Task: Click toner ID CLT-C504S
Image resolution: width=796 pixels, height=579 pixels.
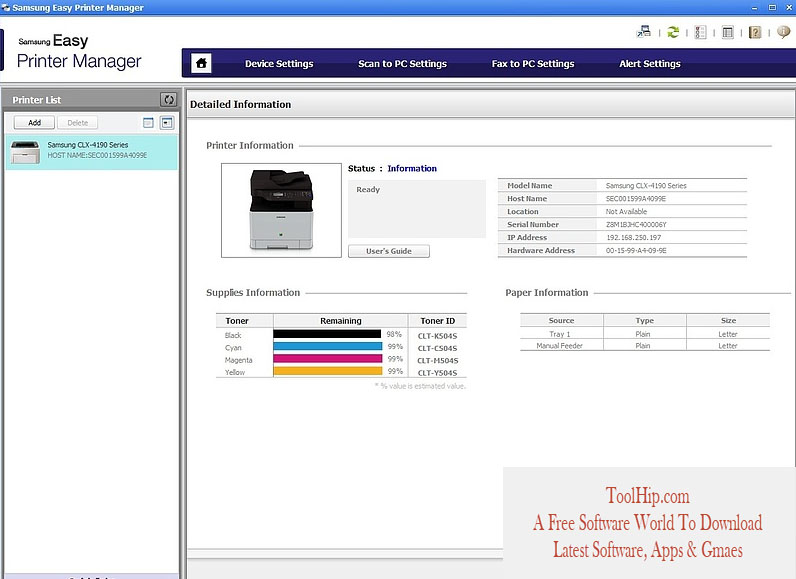Action: coord(437,348)
